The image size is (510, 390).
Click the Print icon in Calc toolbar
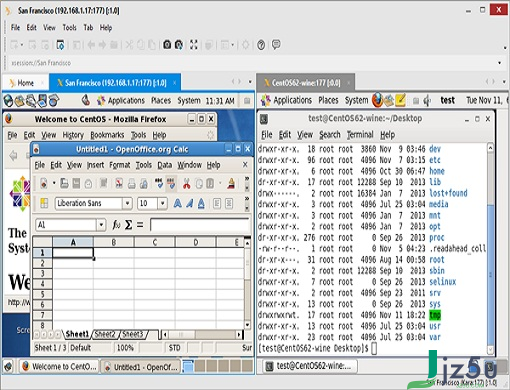(132, 183)
